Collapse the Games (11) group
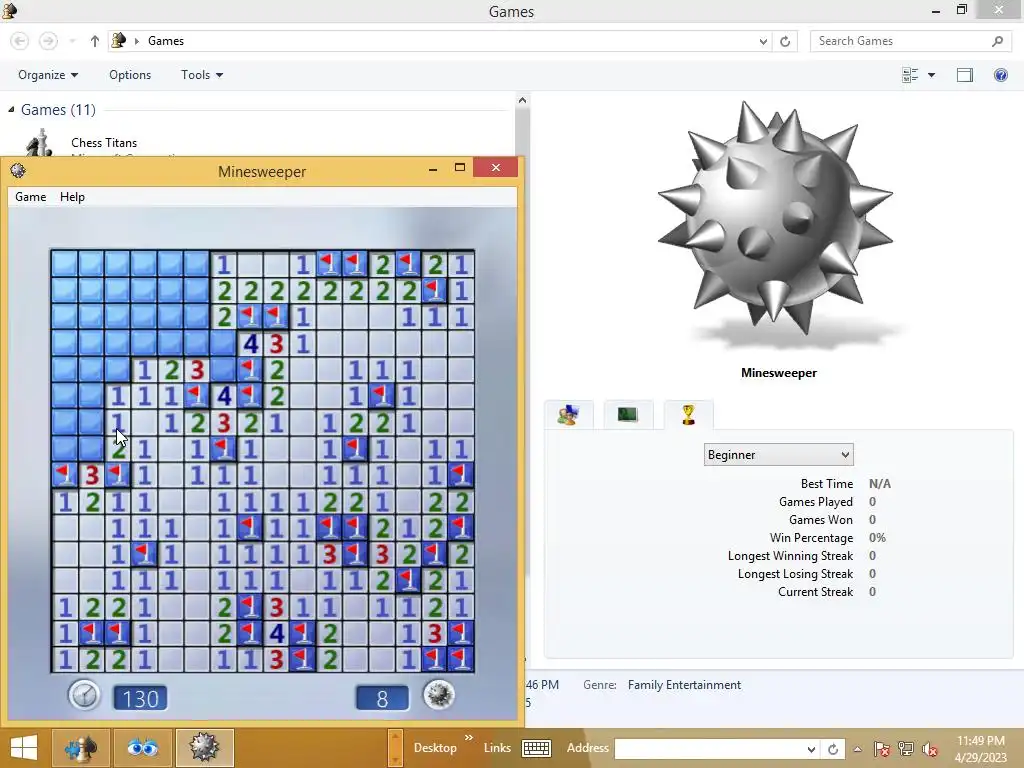The height and width of the screenshot is (768, 1024). 11,110
